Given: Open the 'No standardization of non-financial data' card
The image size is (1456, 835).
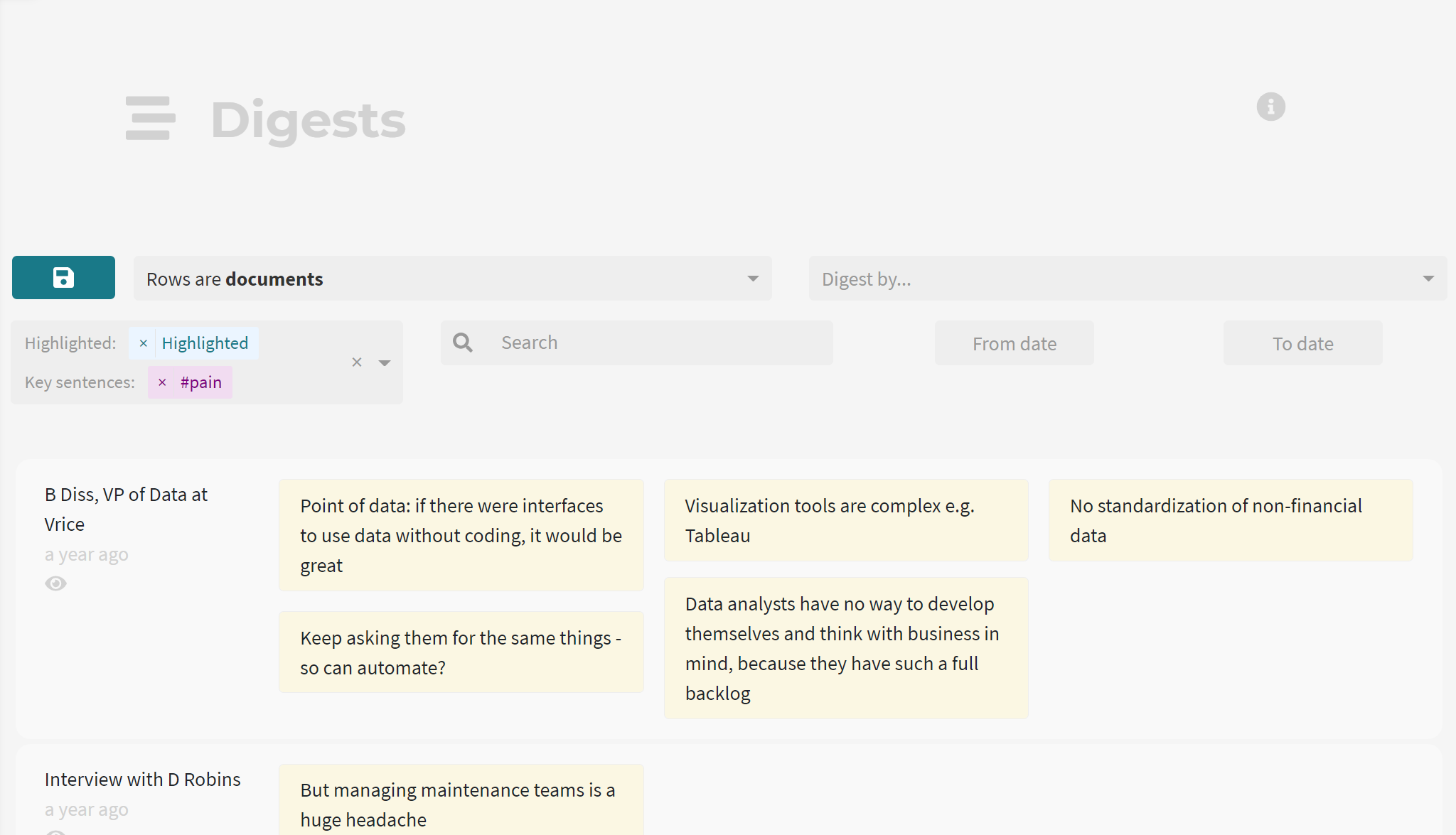Looking at the screenshot, I should pyautogui.click(x=1231, y=520).
